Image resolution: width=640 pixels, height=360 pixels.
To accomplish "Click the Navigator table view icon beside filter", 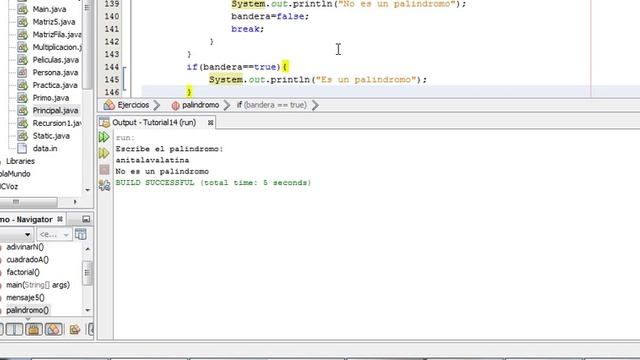I will (81, 234).
